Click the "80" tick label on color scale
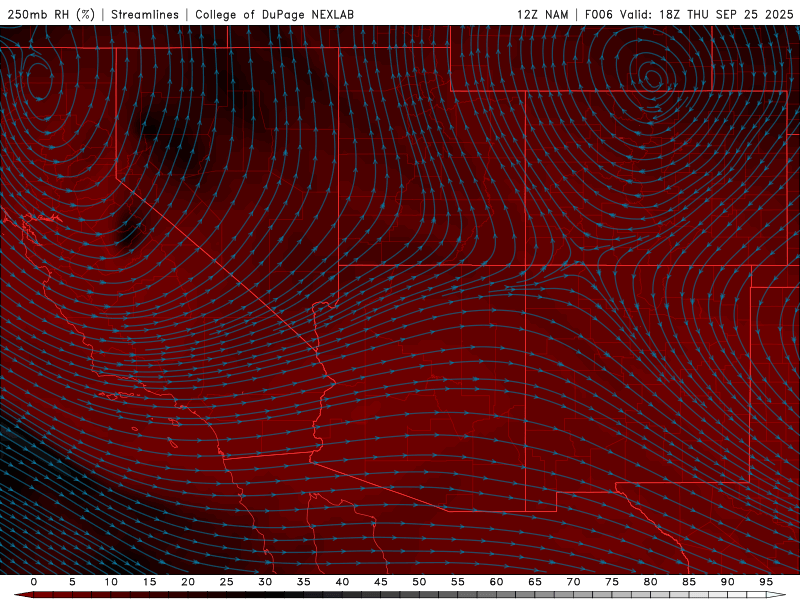This screenshot has height=600, width=800. (650, 582)
